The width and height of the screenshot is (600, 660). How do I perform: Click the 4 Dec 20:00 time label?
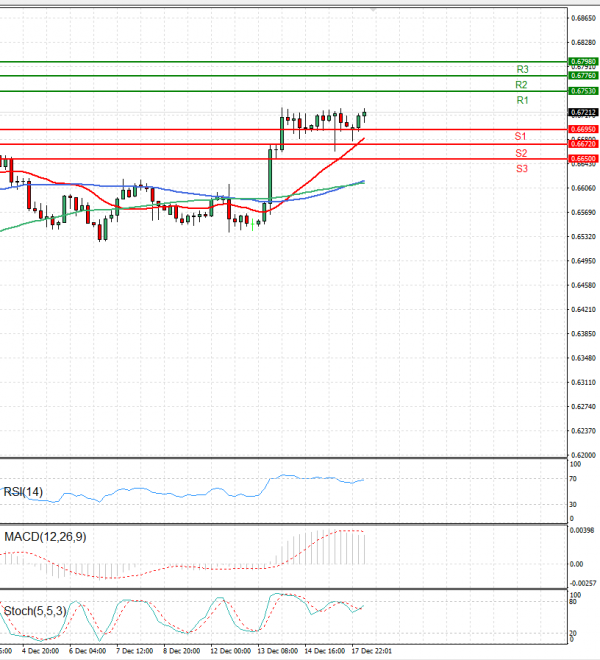click(40, 651)
